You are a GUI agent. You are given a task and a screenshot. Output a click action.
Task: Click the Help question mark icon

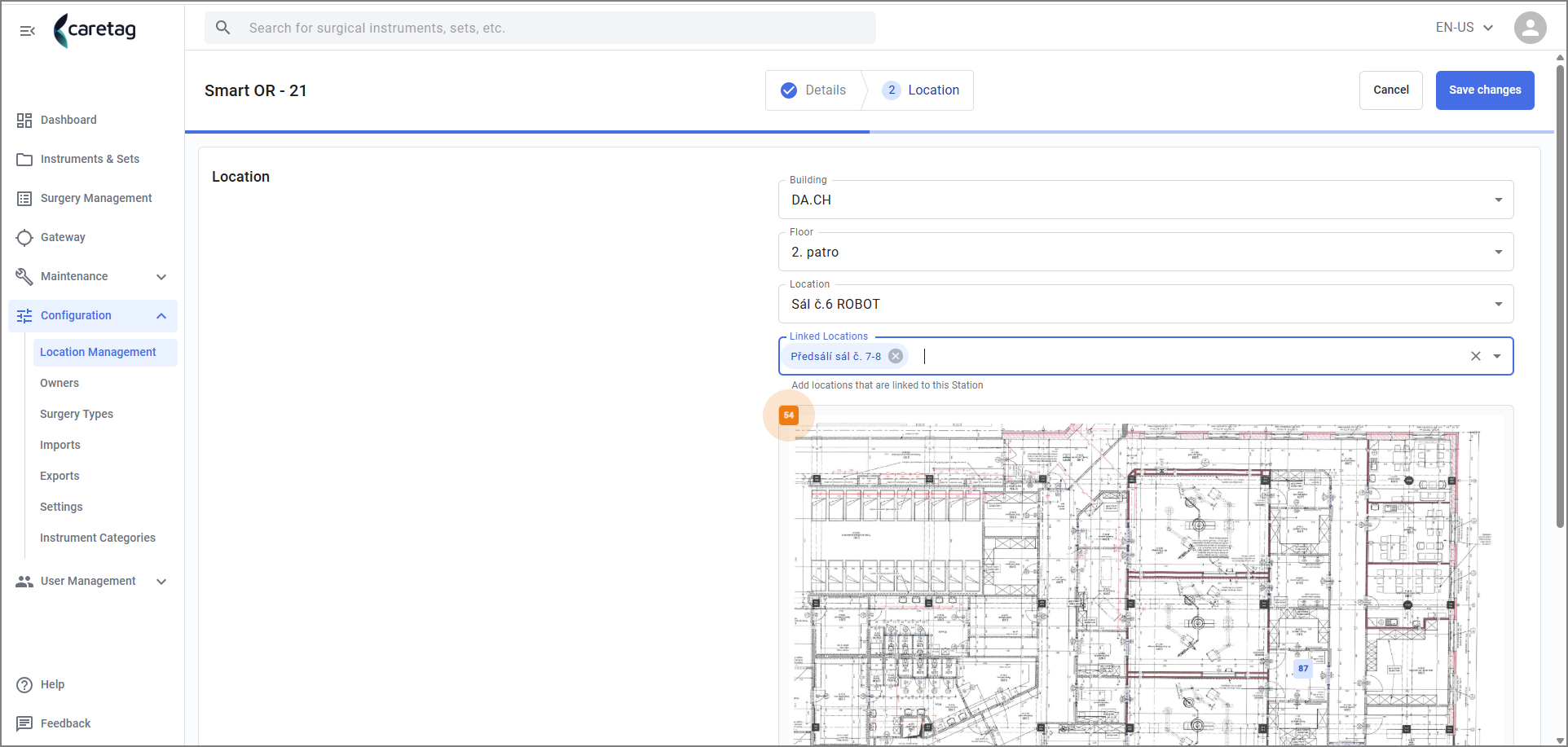click(24, 684)
